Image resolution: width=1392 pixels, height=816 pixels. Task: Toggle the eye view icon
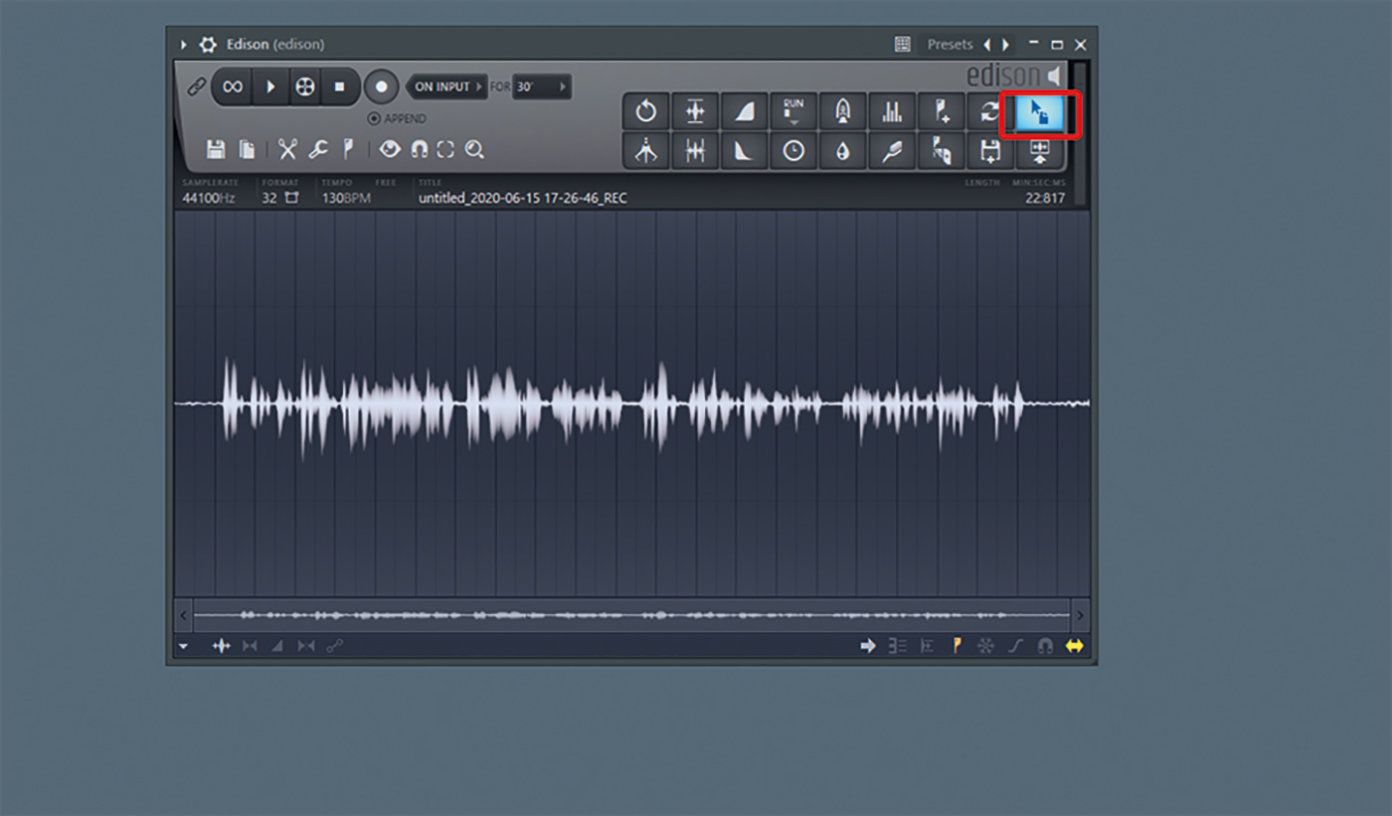[x=390, y=150]
